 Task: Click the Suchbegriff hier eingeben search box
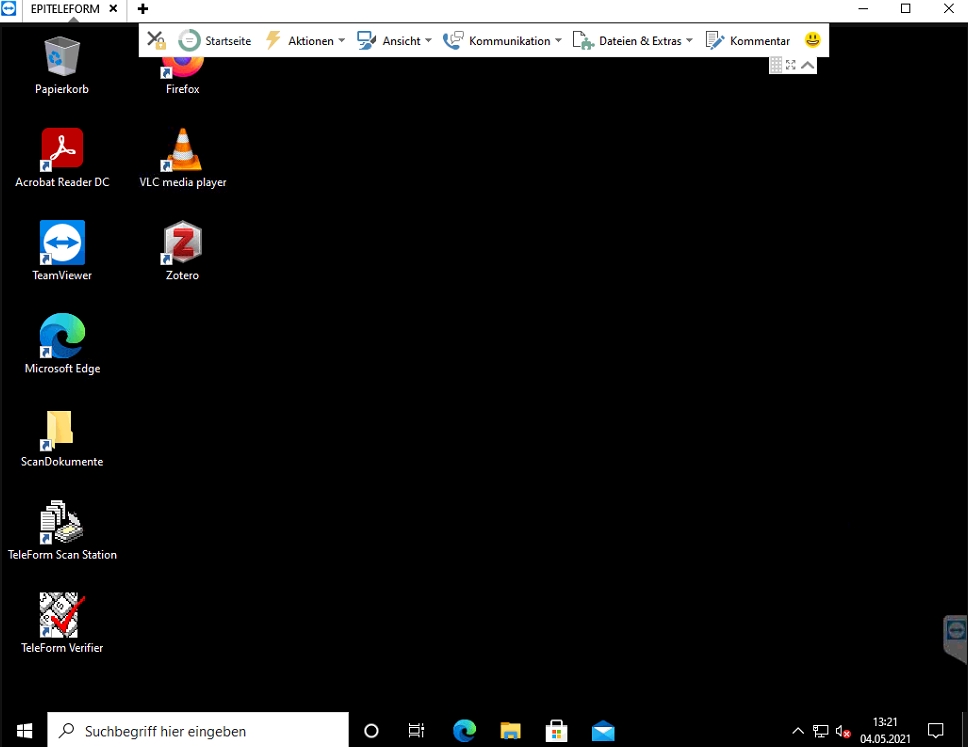pos(198,731)
